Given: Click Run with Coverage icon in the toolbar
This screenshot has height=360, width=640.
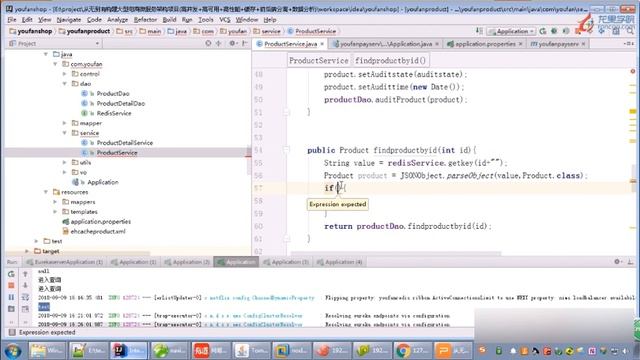Looking at the screenshot, I should (x=566, y=31).
